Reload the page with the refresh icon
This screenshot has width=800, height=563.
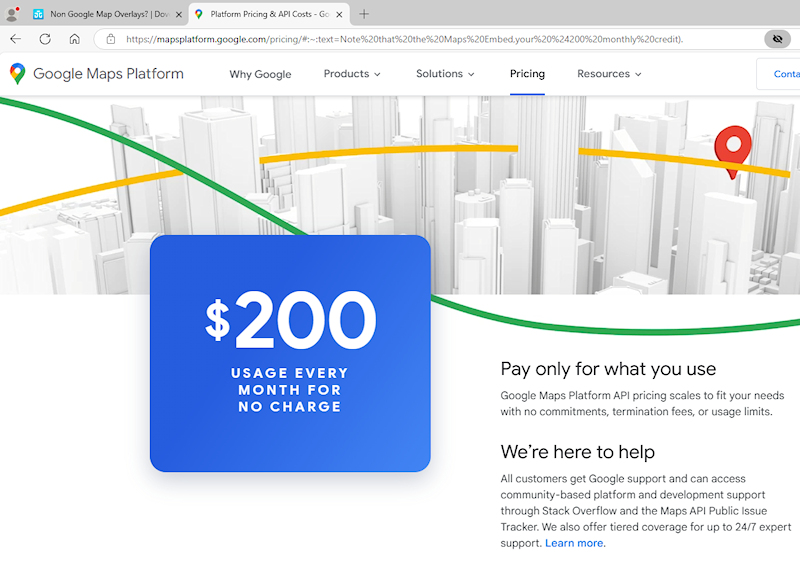(45, 39)
